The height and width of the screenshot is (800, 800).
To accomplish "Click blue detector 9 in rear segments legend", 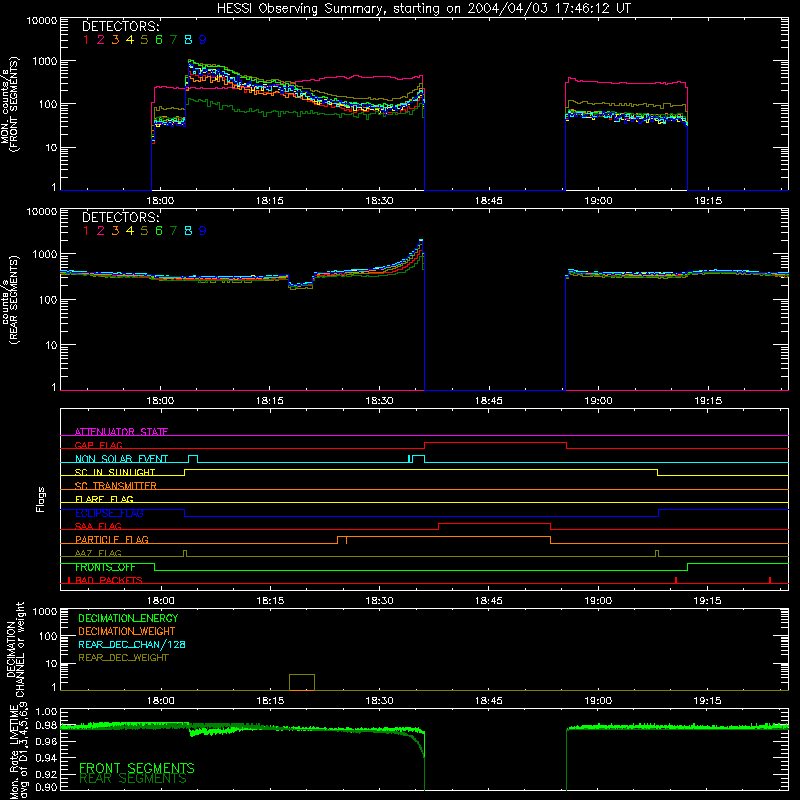I will point(203,231).
